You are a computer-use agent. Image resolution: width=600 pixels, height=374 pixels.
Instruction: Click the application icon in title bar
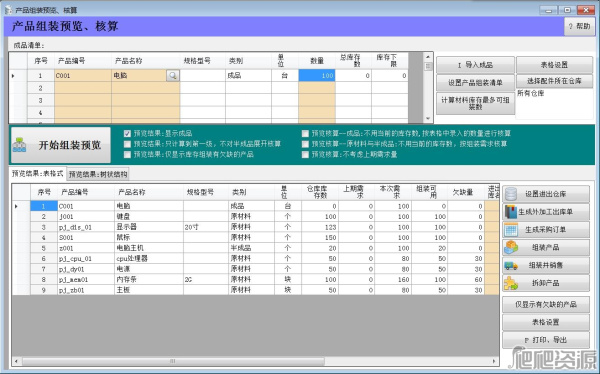(x=8, y=10)
